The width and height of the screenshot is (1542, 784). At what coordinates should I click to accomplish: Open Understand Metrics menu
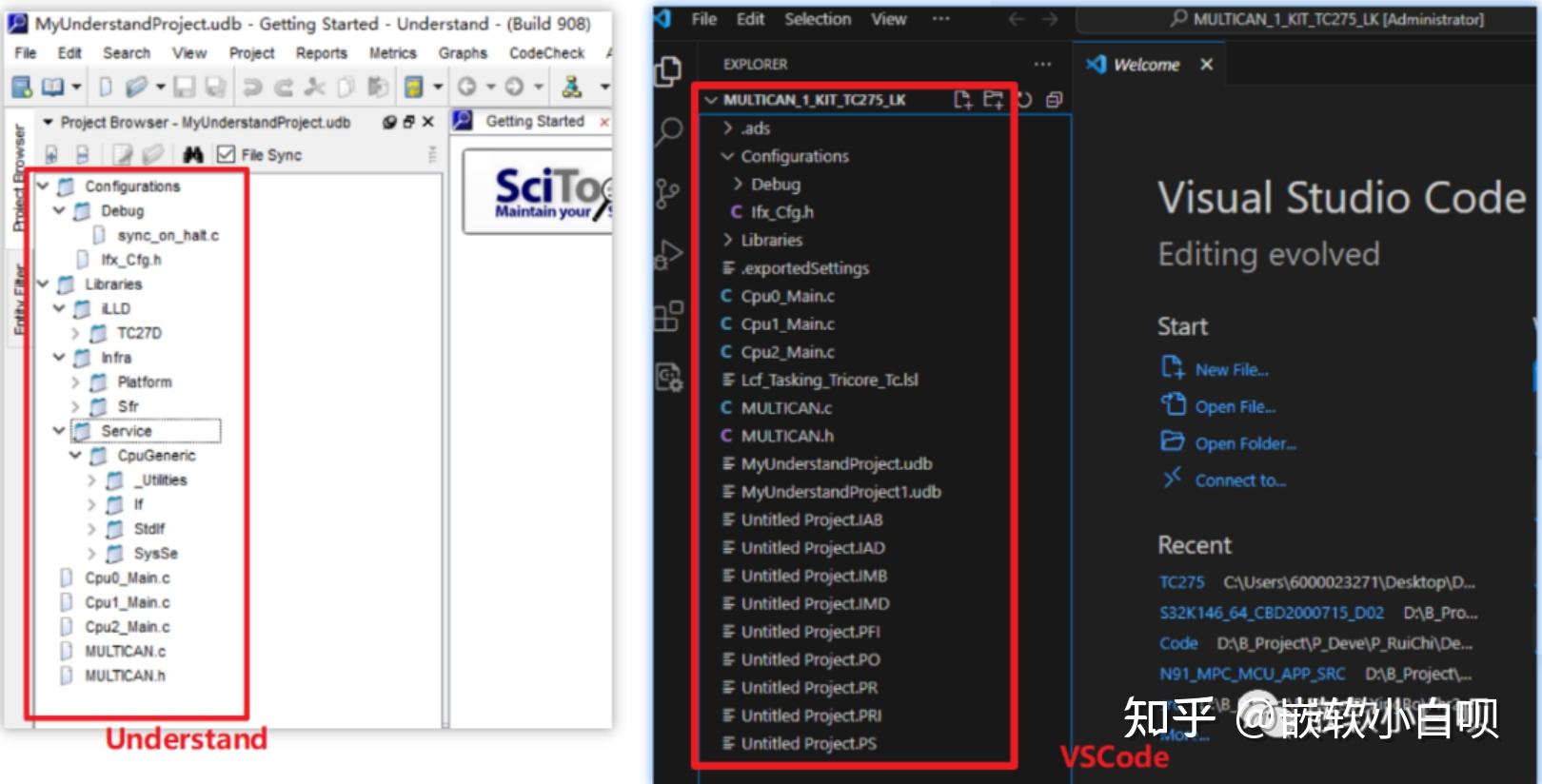pos(392,53)
